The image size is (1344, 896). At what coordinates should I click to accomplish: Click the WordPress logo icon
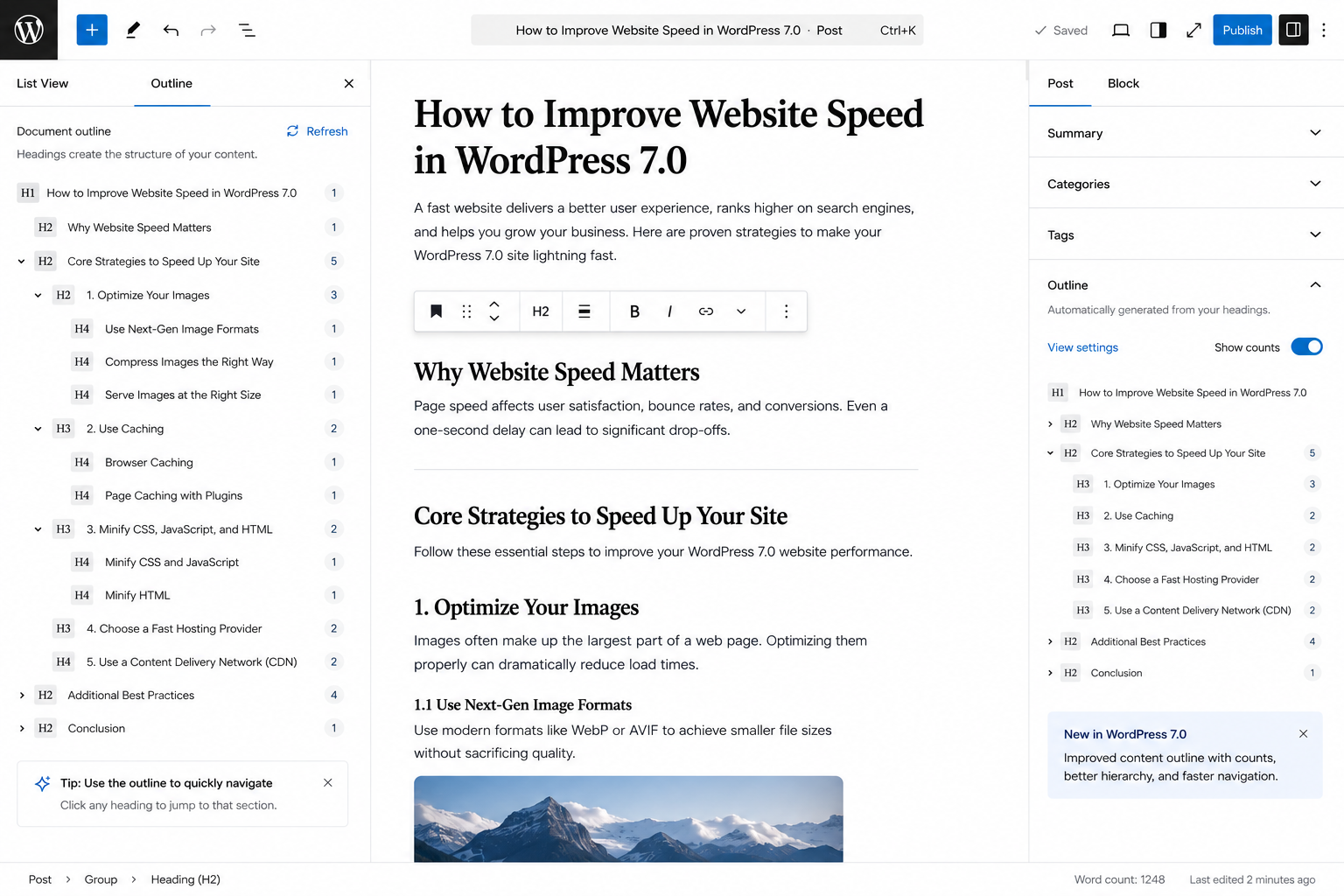29,30
